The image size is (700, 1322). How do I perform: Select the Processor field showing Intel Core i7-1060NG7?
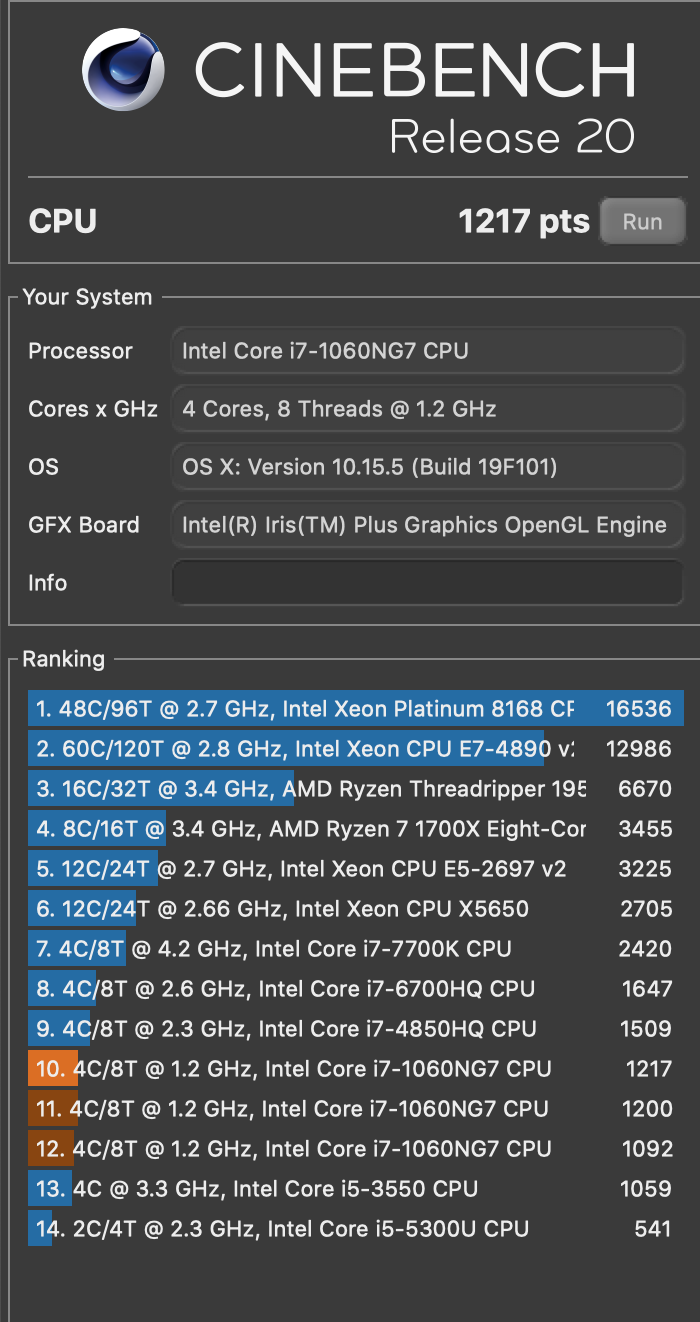click(x=428, y=351)
